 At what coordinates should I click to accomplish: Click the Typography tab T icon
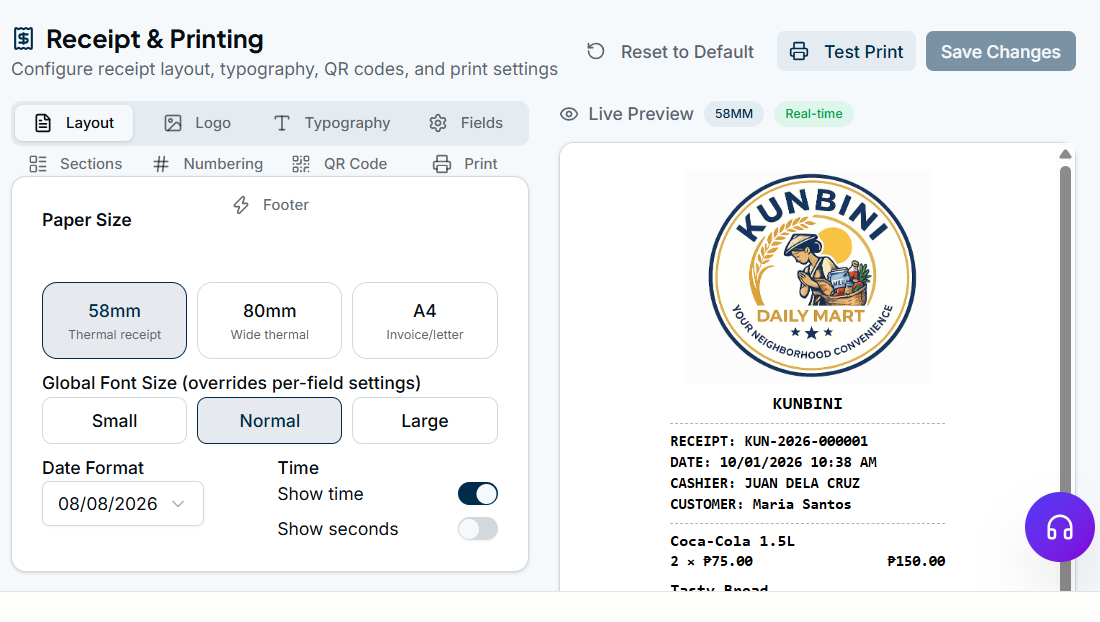coord(281,123)
